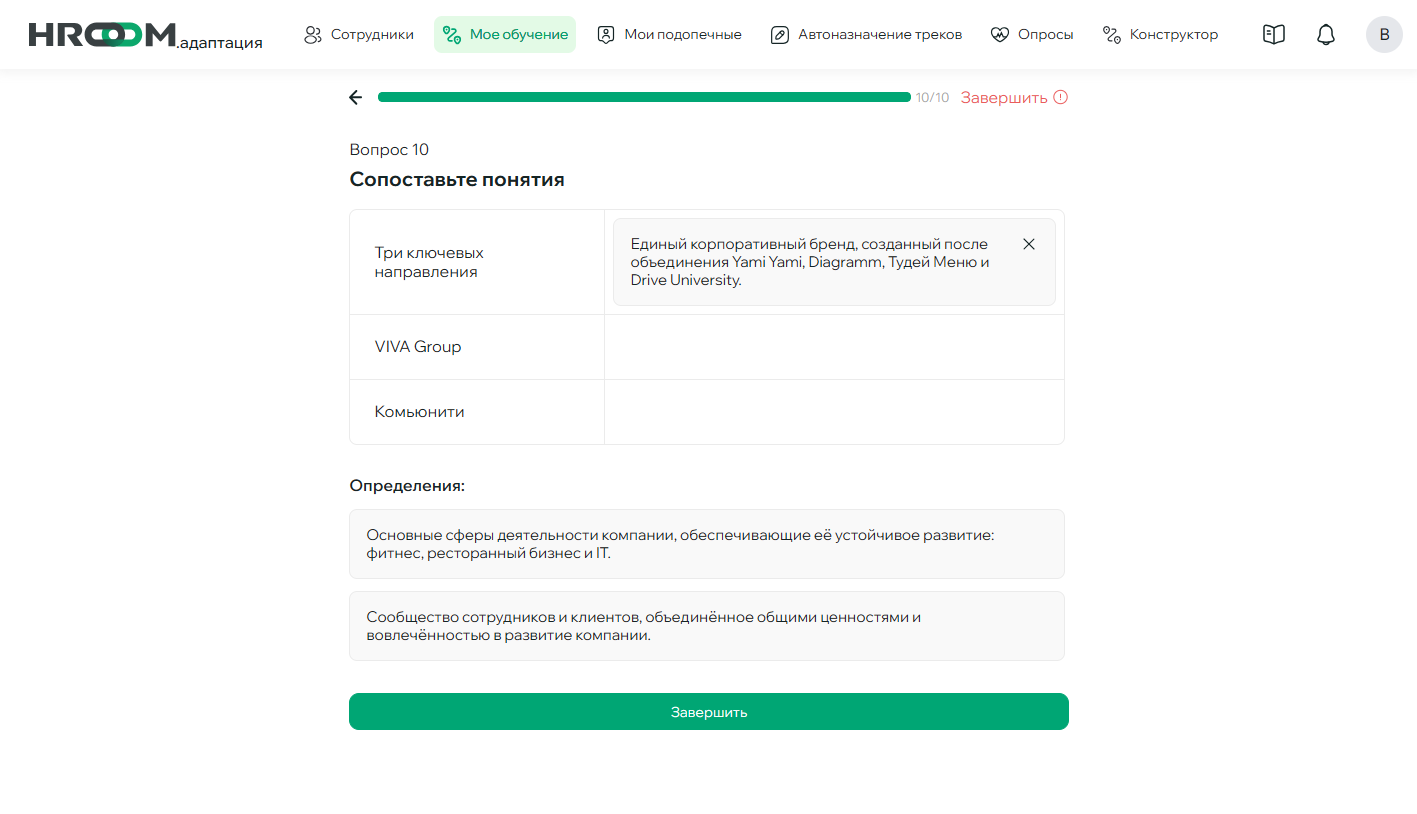Open the user profile avatar B

(1384, 34)
